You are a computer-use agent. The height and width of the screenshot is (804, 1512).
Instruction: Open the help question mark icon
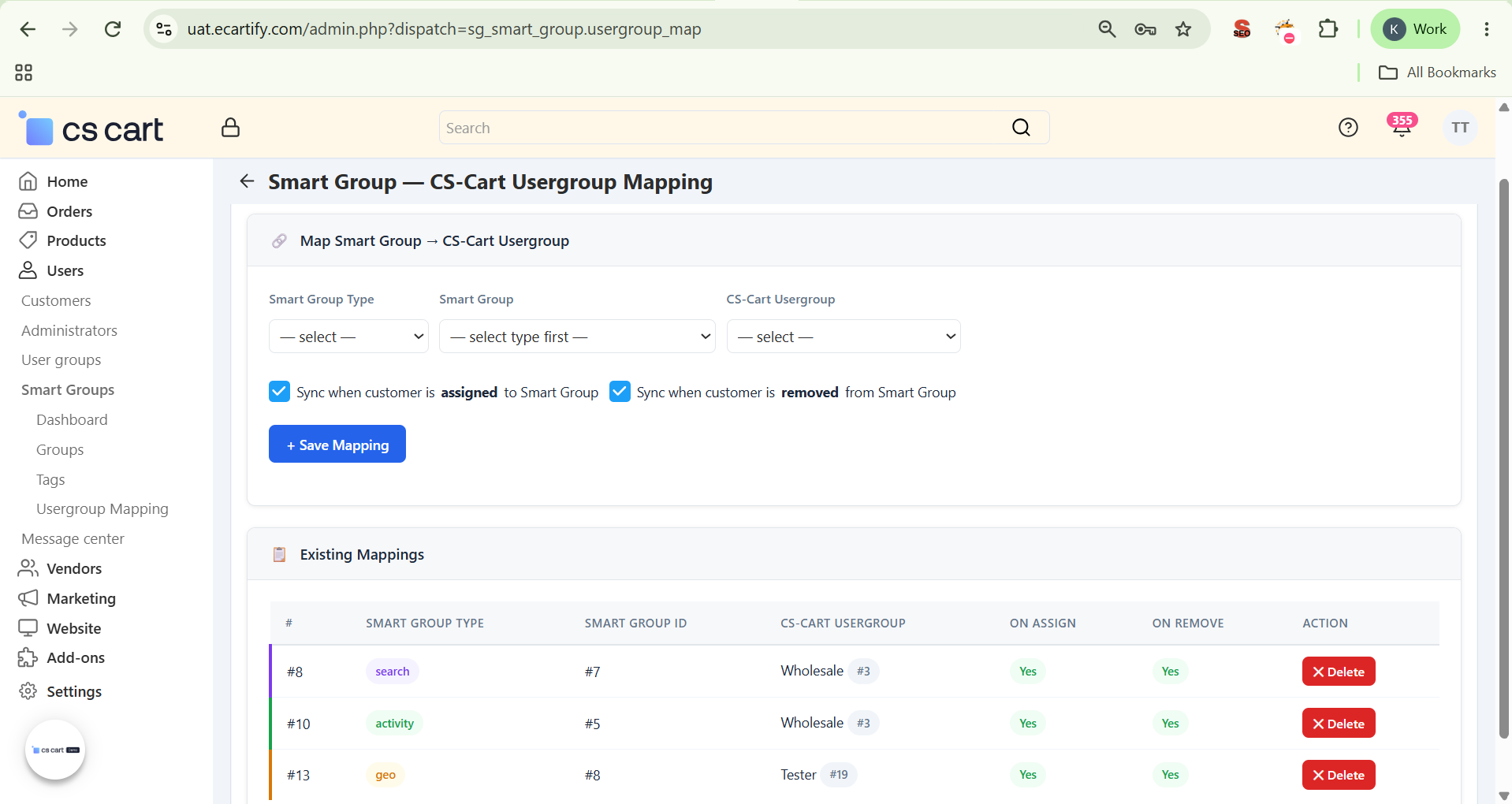pos(1348,128)
